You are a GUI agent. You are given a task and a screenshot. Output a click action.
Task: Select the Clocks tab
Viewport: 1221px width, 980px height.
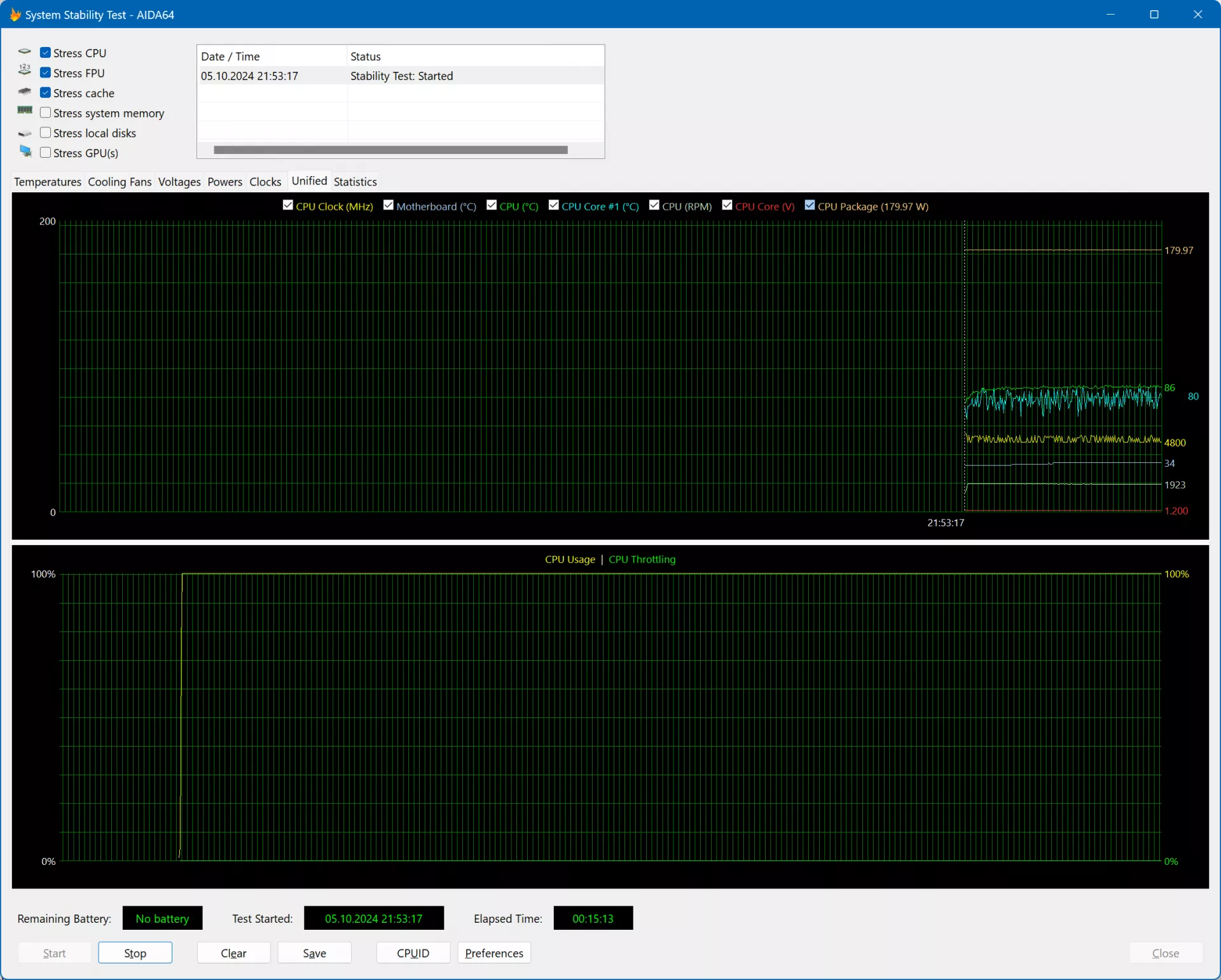click(265, 182)
